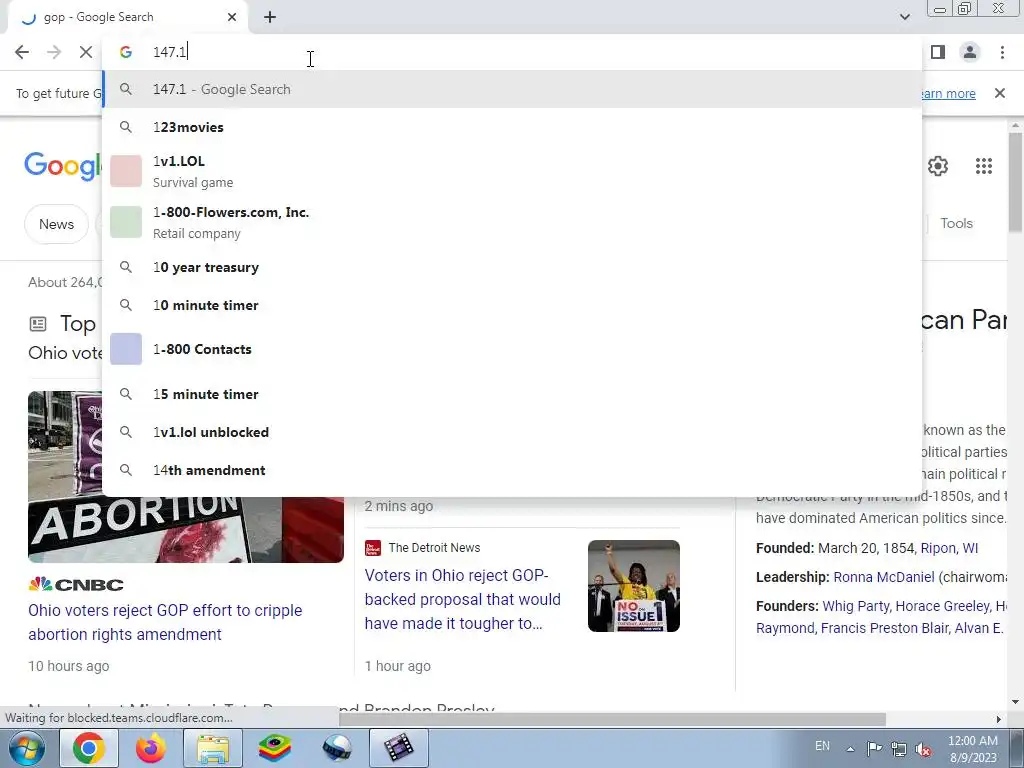
Task: Open the Chrome three-dot menu
Action: (1002, 52)
